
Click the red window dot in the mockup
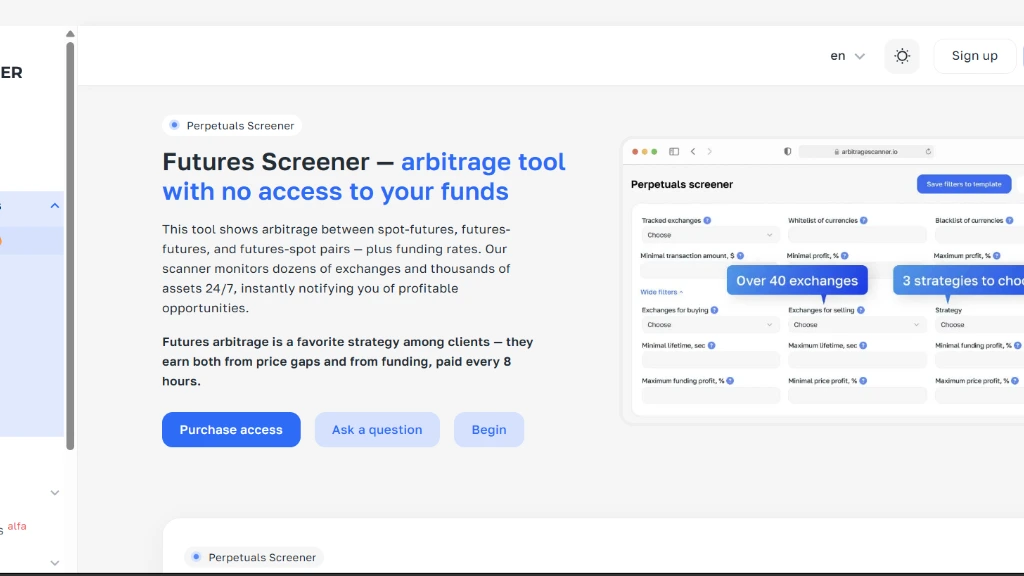point(635,152)
